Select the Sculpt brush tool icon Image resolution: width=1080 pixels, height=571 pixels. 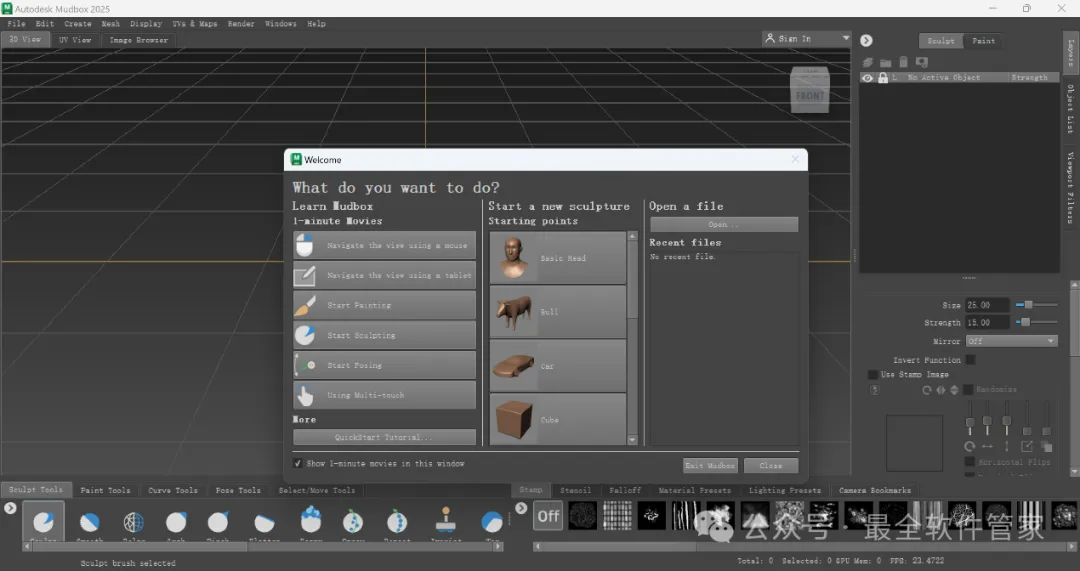coord(43,521)
